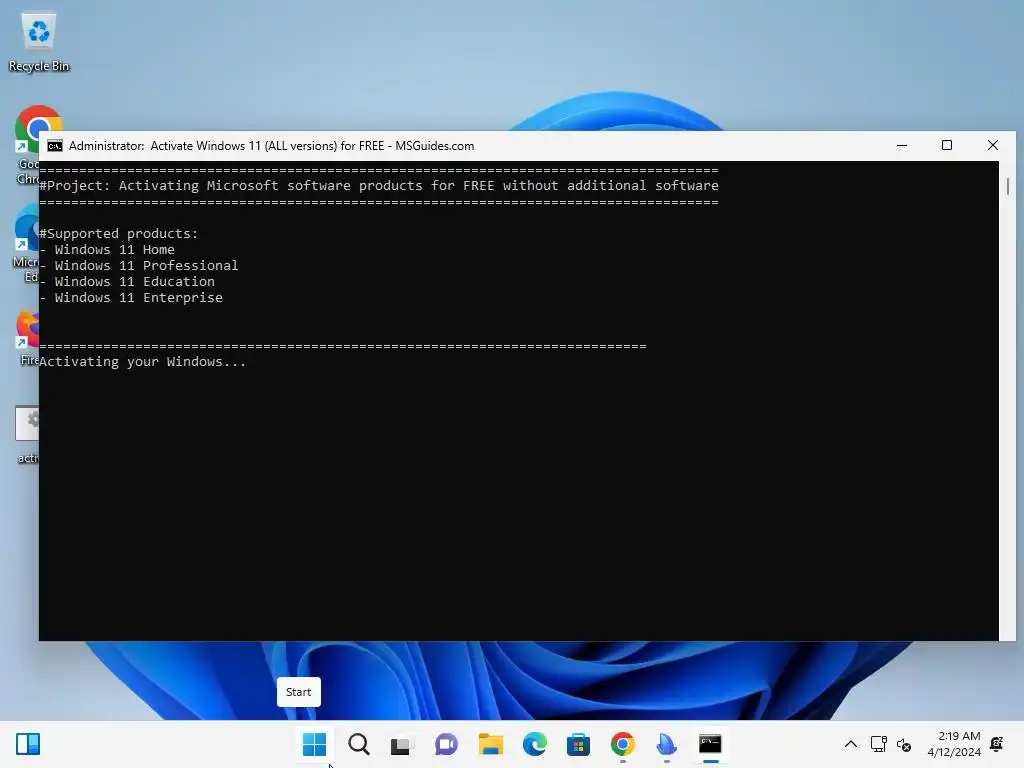
Task: Open File Explorer from taskbar
Action: pos(490,744)
